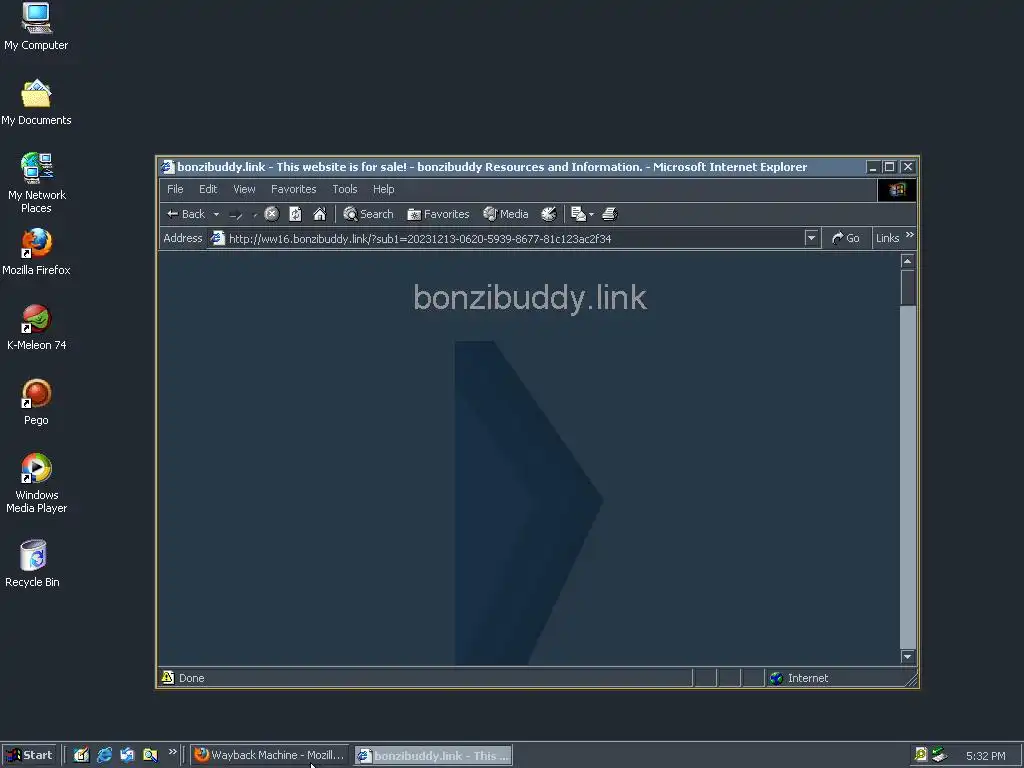Click the bonzibuddy.link taskbar button
This screenshot has width=1024, height=768.
[x=434, y=756]
